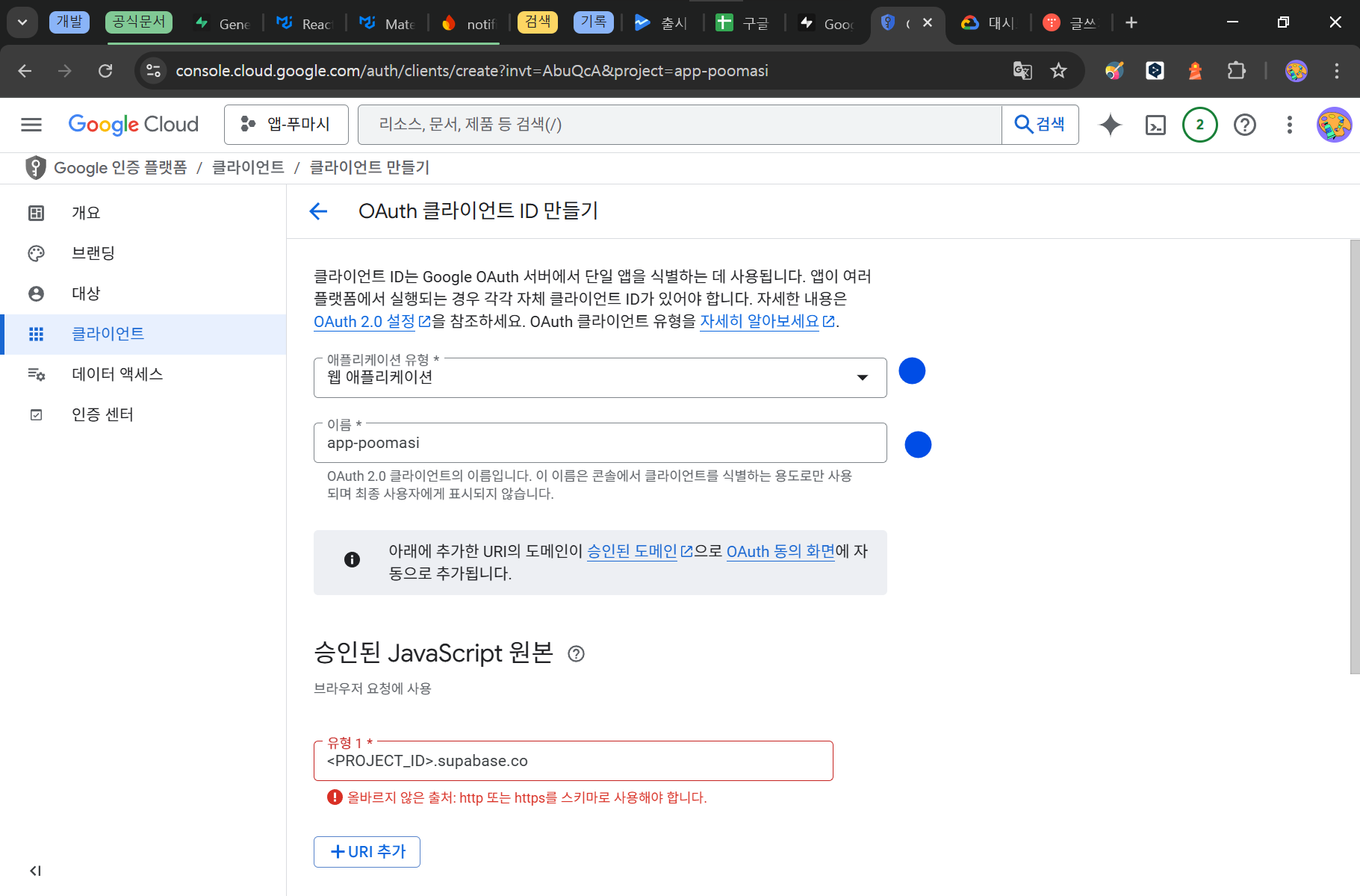The height and width of the screenshot is (896, 1360).
Task: Bookmark this page with the star
Action: click(x=1058, y=71)
